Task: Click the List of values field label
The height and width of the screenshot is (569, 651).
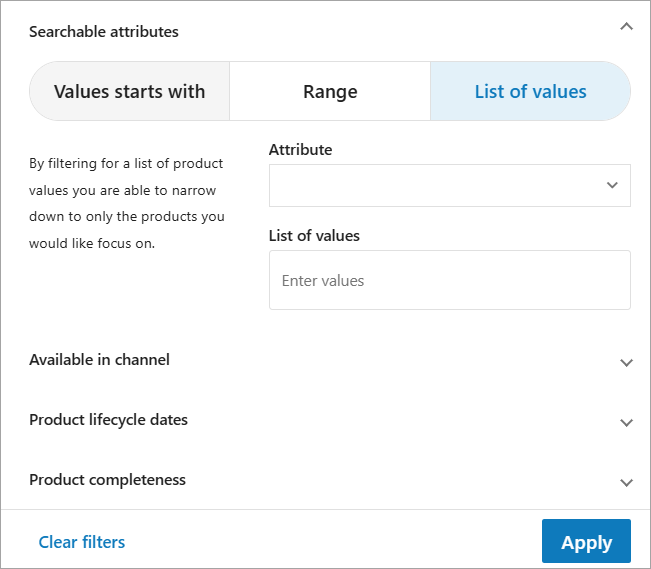Action: point(314,236)
